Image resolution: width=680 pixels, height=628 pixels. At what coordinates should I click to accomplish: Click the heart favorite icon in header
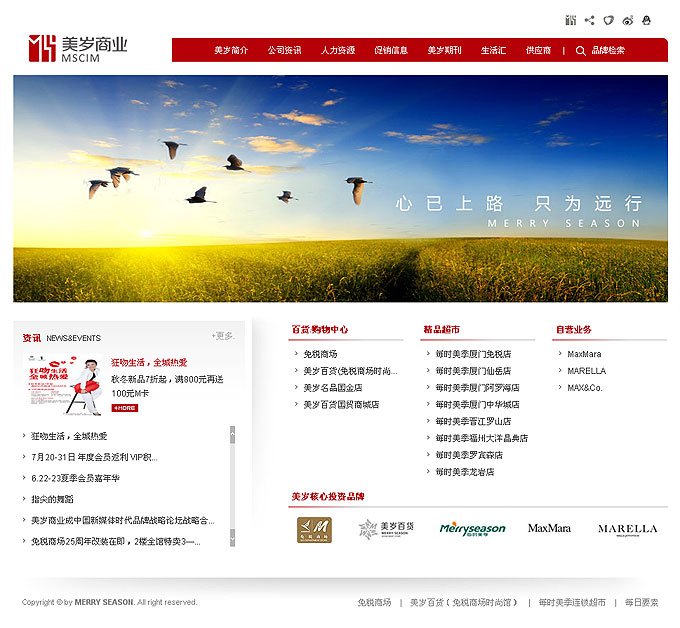[x=608, y=20]
